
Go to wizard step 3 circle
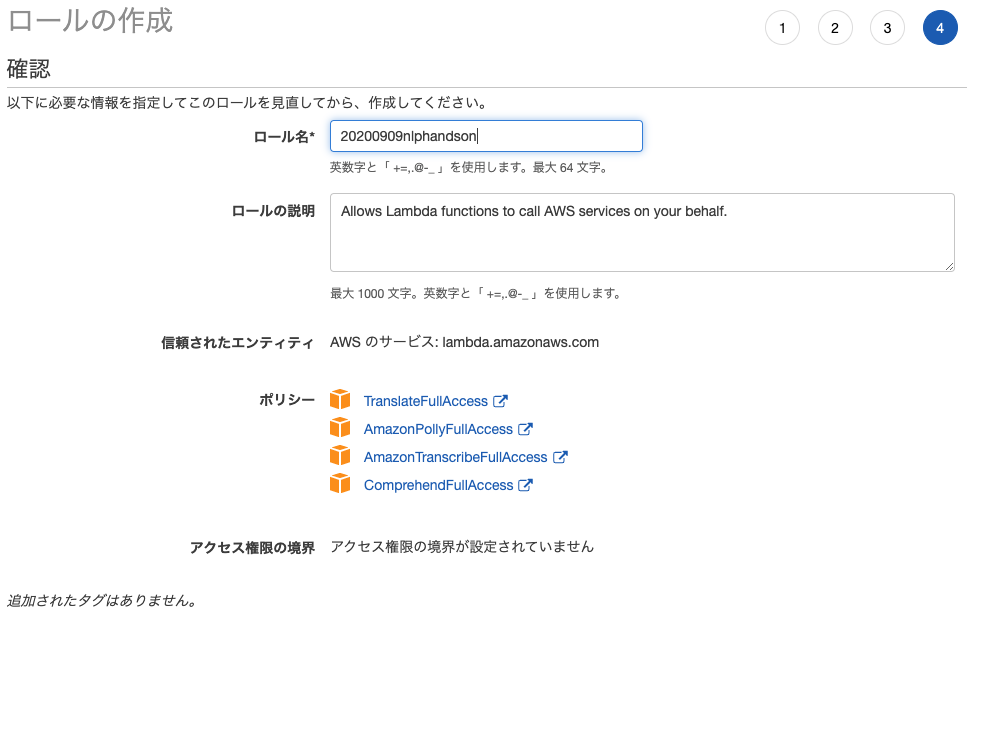pyautogui.click(x=887, y=28)
